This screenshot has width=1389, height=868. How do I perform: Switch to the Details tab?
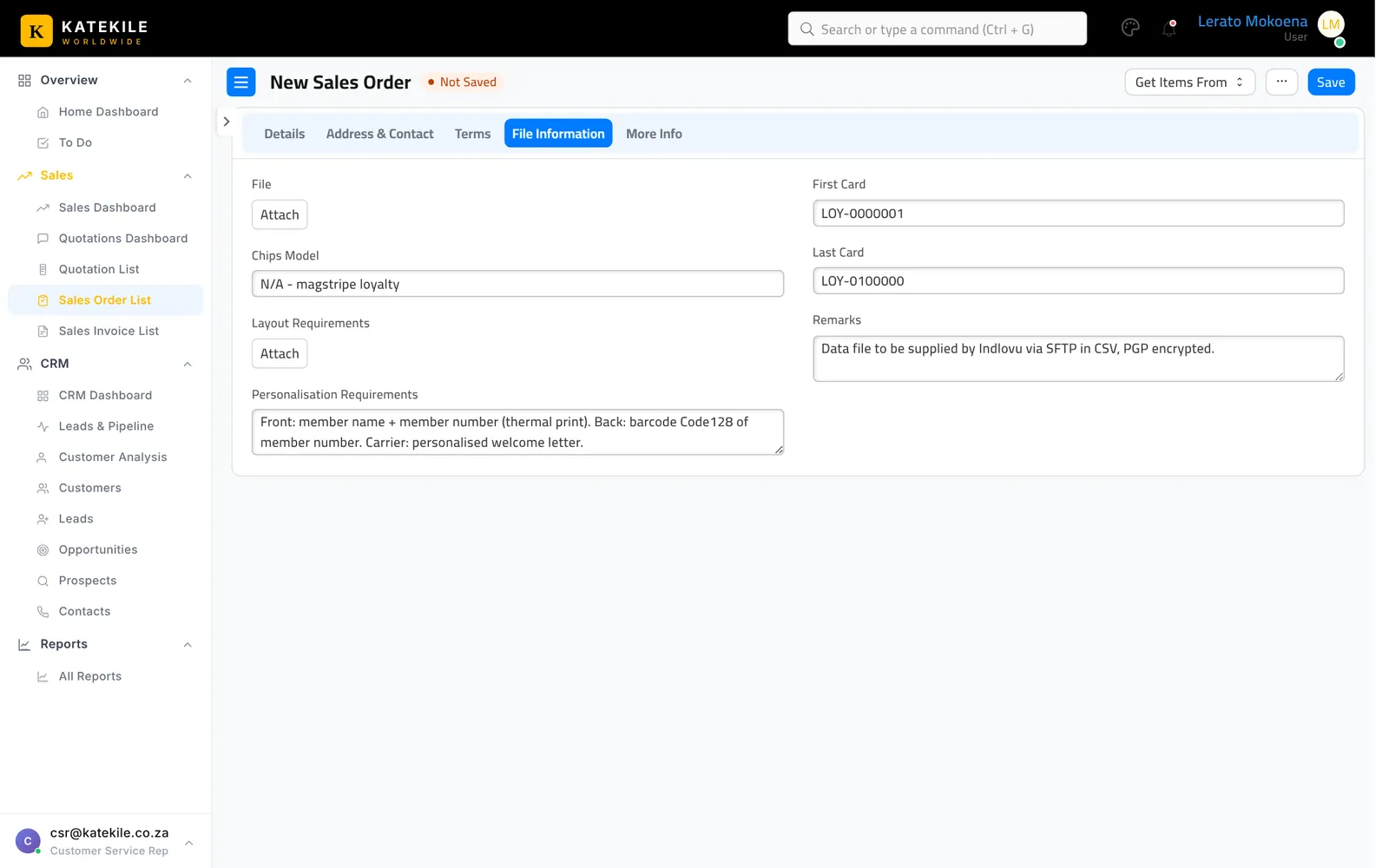pos(285,134)
